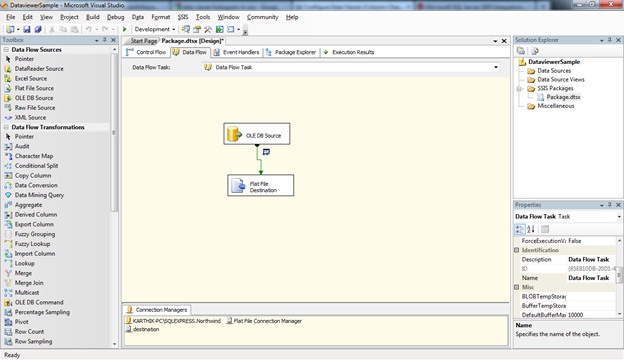
Task: Open the Properties object selector dropdown
Action: click(619, 217)
